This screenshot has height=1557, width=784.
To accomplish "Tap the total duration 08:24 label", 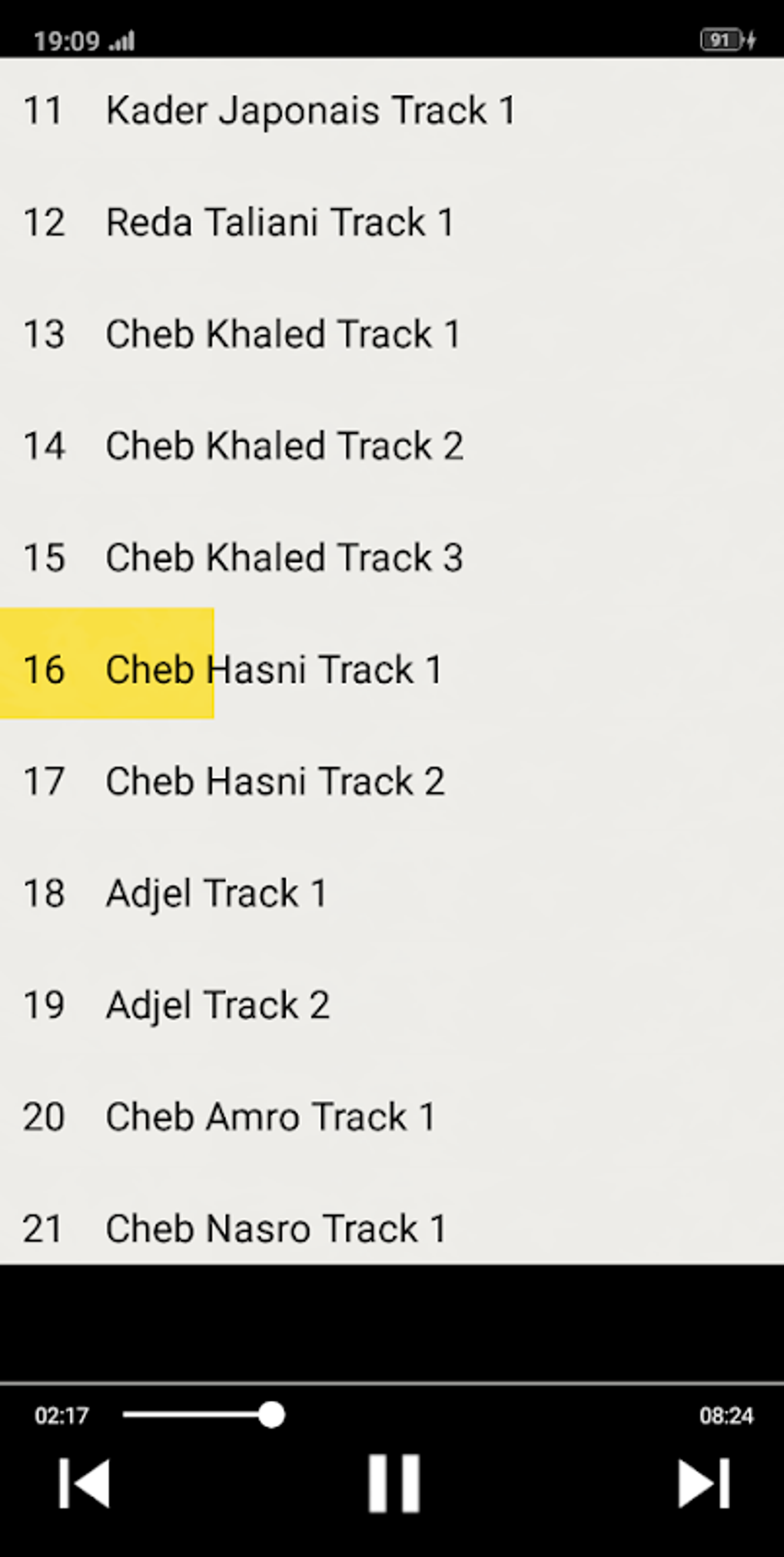I will point(726,1416).
